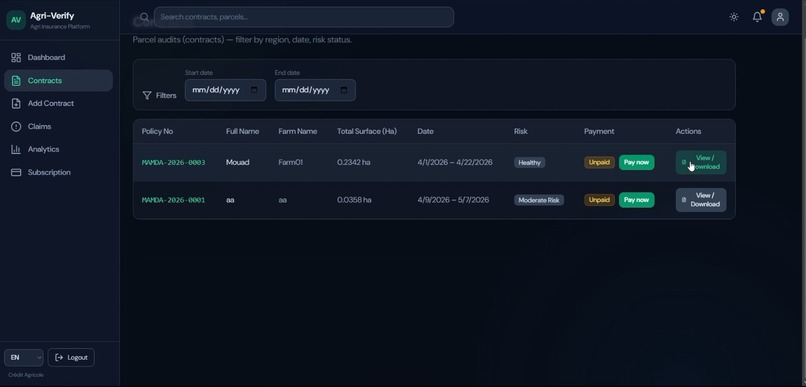Click the Logout button
806x387 pixels.
(71, 357)
